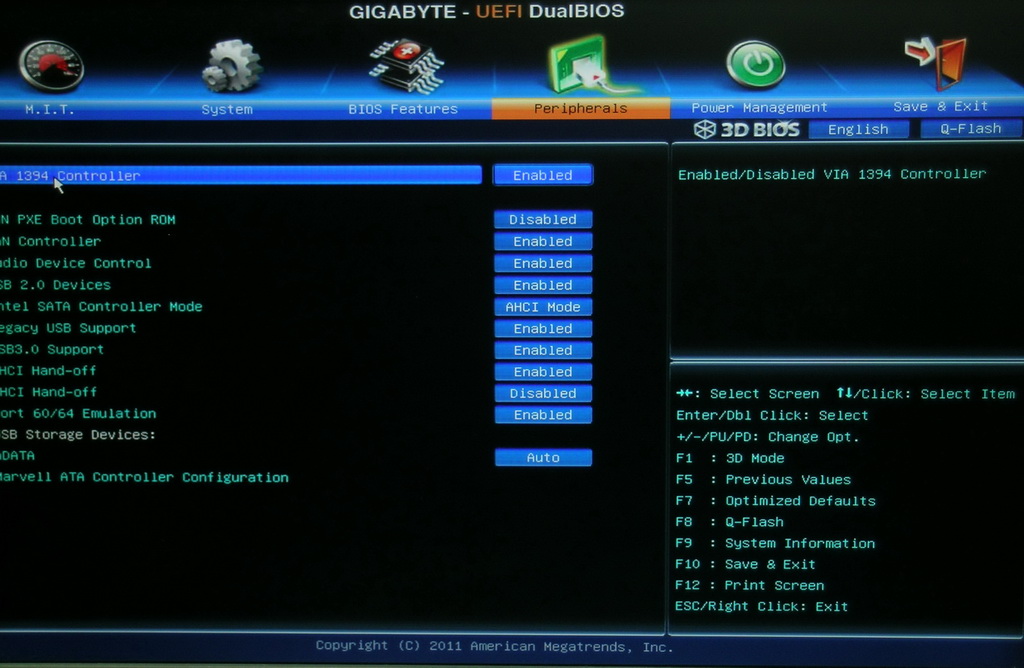Click the 'F12 : Print Screen' help line
This screenshot has height=668, width=1024.
pos(750,586)
